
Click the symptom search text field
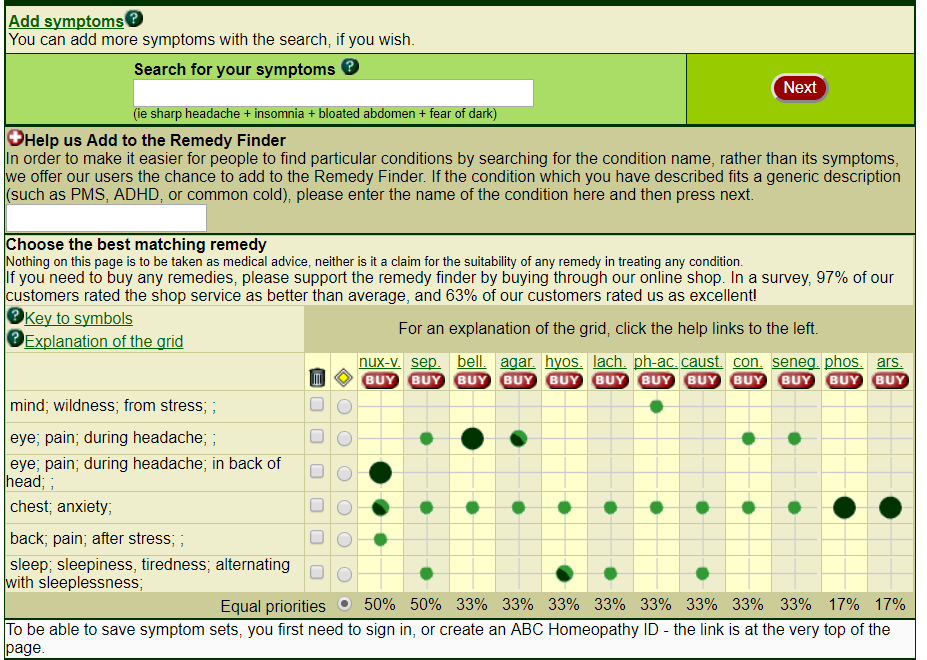tap(333, 93)
